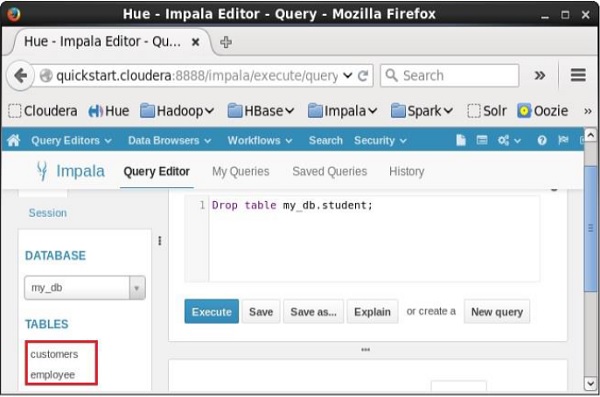The width and height of the screenshot is (600, 397).
Task: Open the History tab
Action: point(406,172)
